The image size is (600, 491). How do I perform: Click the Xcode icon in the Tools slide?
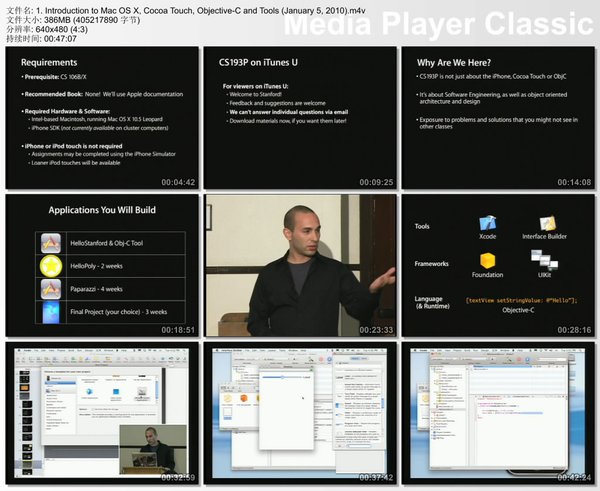pos(488,223)
